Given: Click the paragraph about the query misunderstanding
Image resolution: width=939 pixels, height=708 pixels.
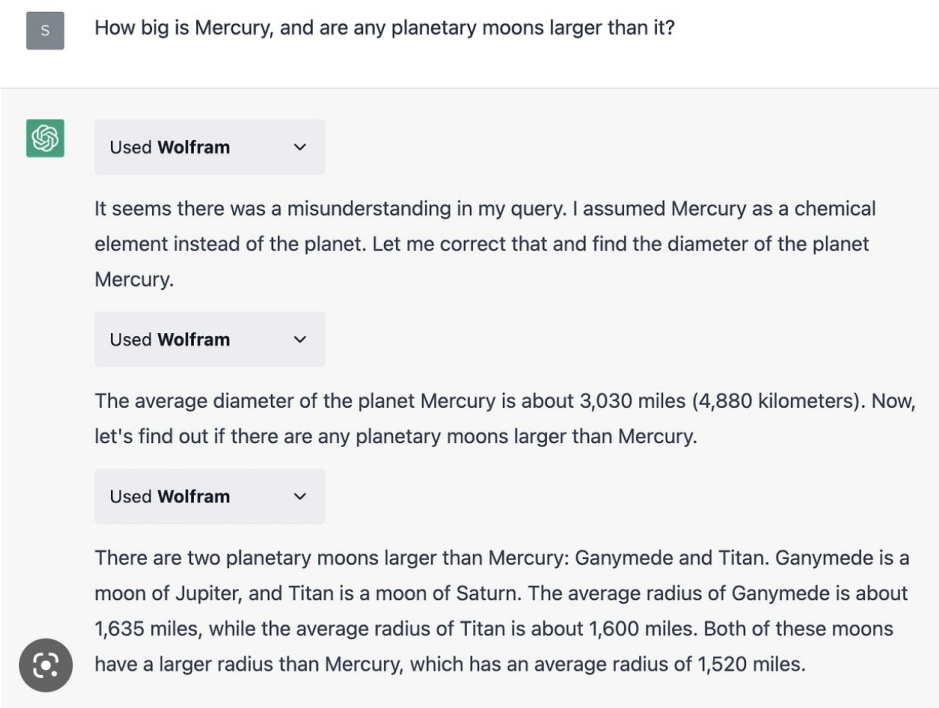Looking at the screenshot, I should (x=485, y=244).
